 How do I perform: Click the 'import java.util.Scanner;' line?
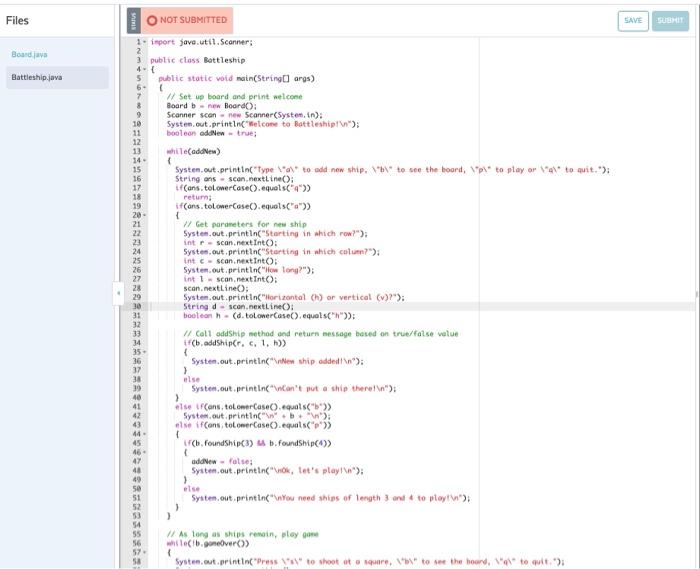coord(201,42)
